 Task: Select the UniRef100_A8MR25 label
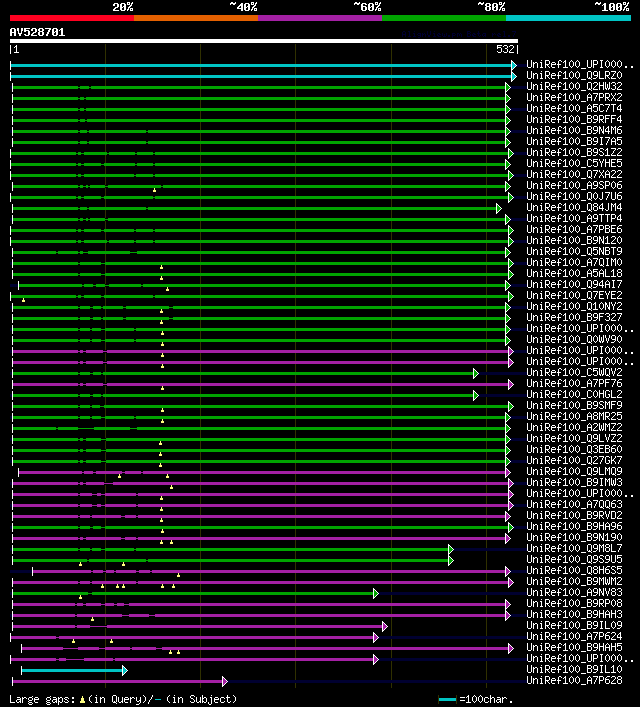574,416
